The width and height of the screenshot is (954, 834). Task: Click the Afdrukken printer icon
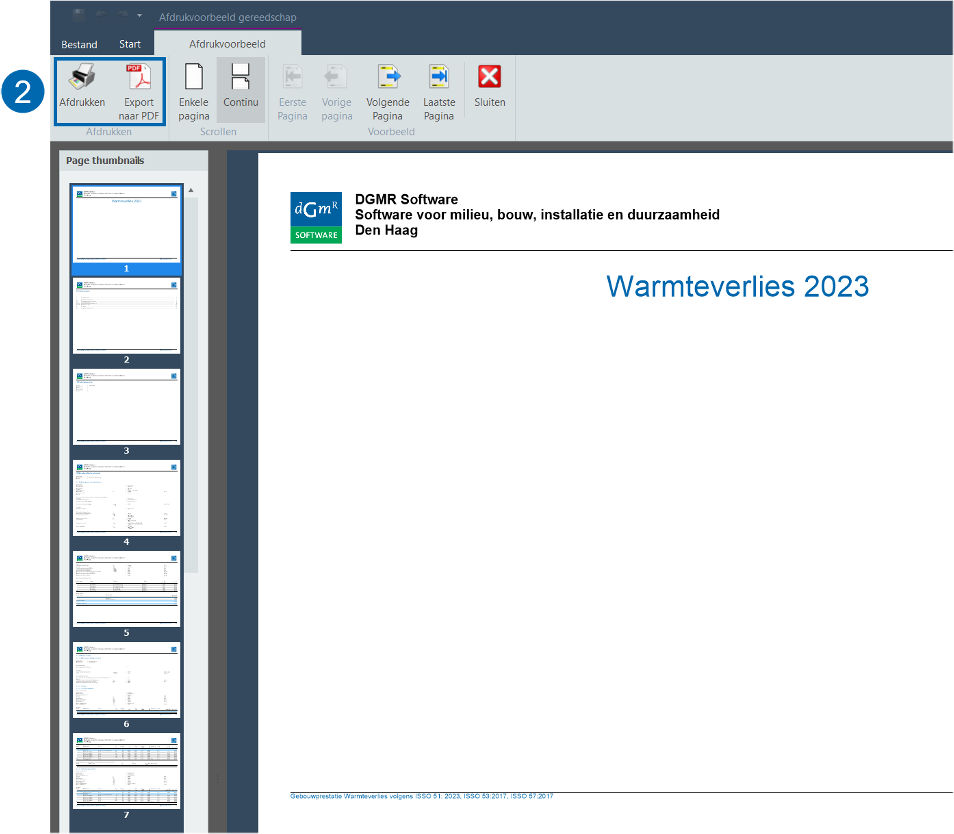[x=82, y=79]
